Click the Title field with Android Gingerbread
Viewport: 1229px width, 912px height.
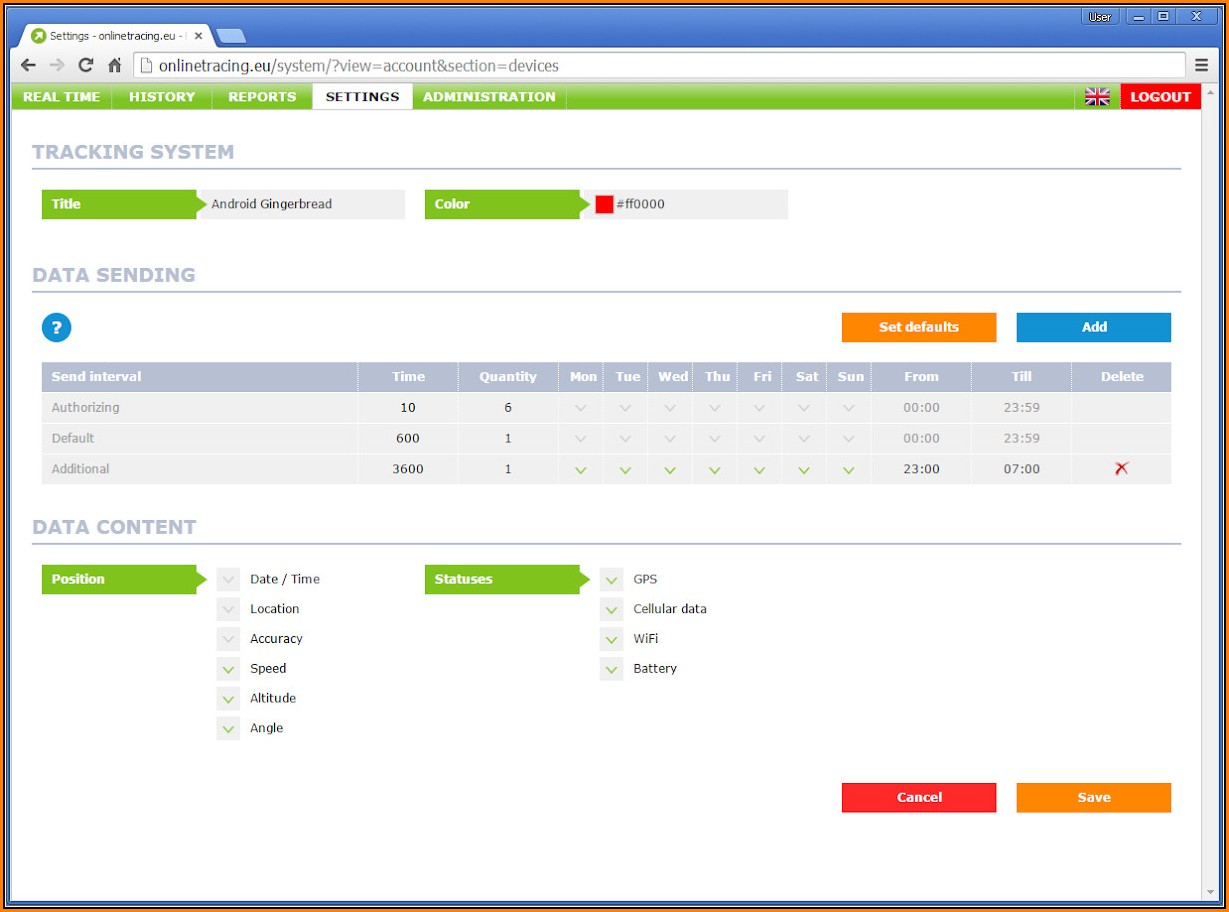[300, 204]
